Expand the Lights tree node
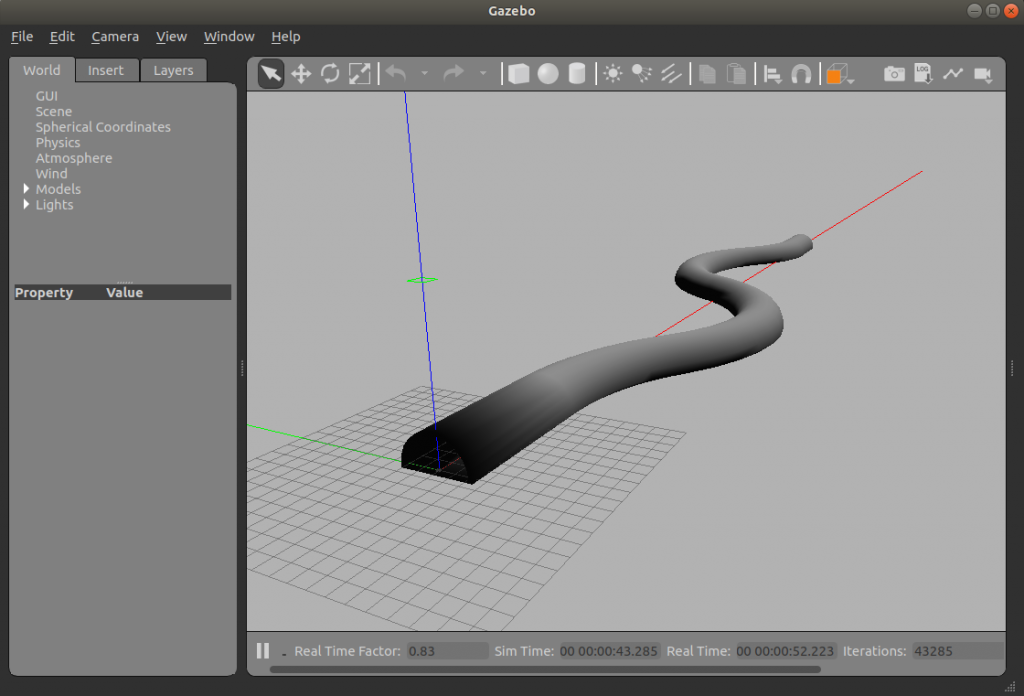Image resolution: width=1024 pixels, height=696 pixels. pos(26,204)
